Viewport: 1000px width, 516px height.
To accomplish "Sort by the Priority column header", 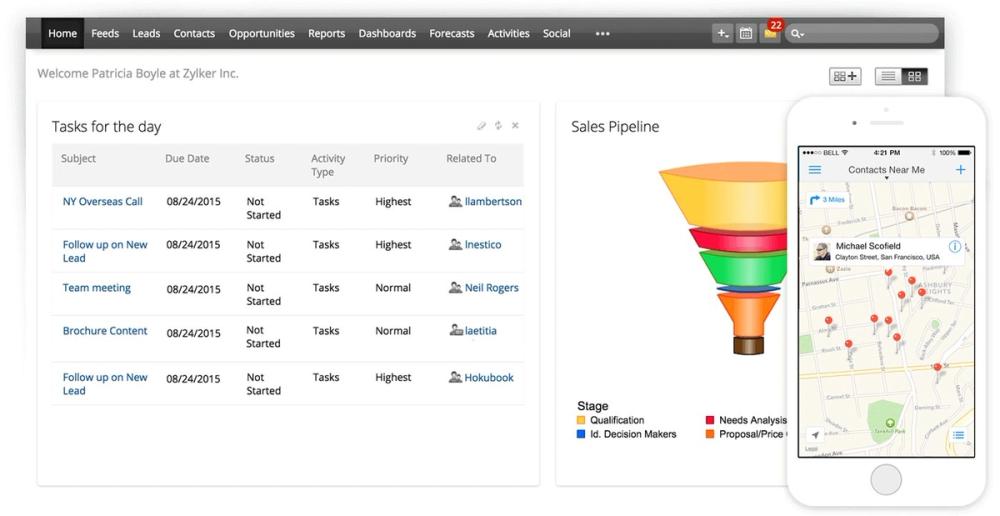I will [390, 158].
